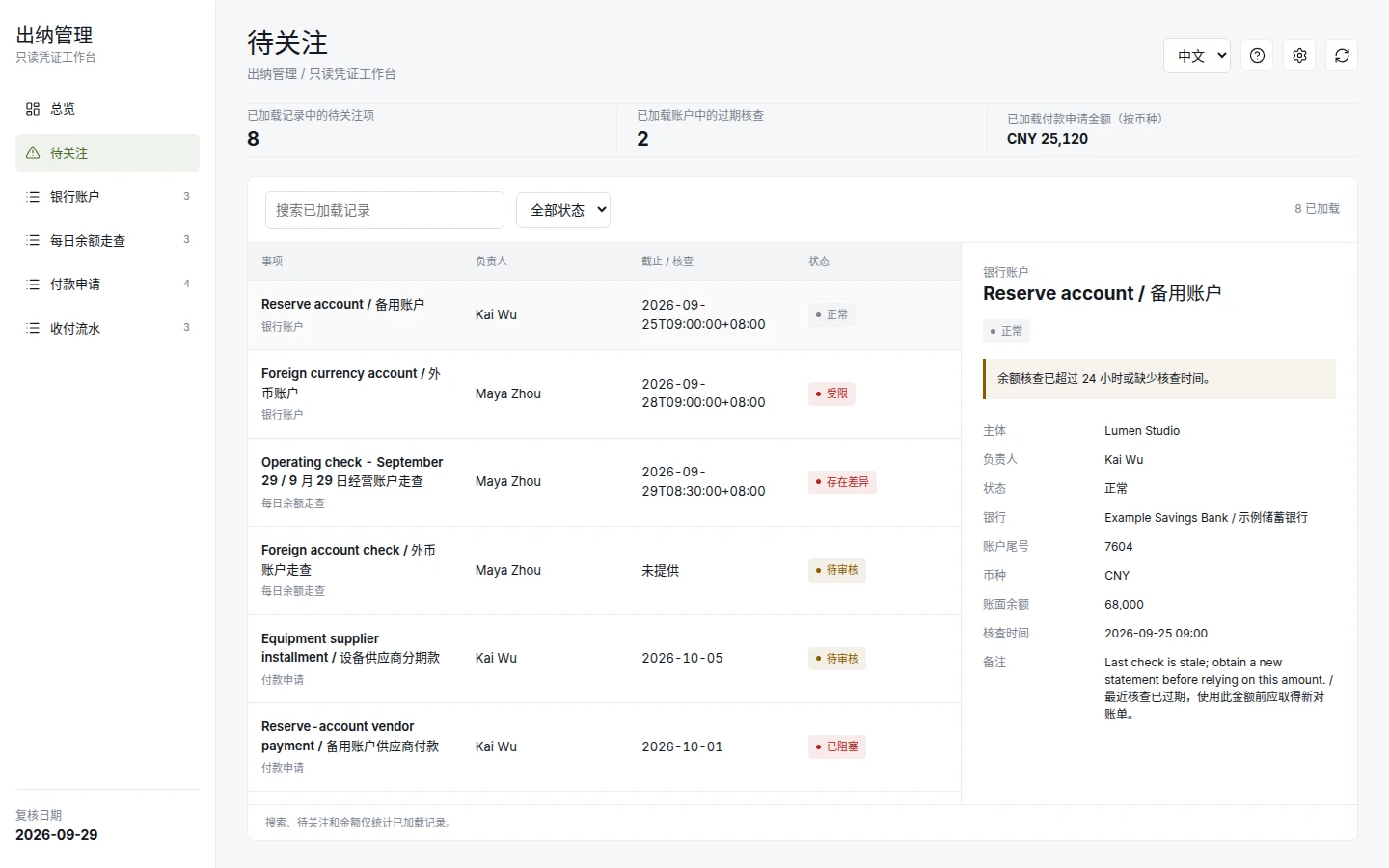Image resolution: width=1389 pixels, height=868 pixels.
Task: Open the Foreign account check row
Action: 604,570
